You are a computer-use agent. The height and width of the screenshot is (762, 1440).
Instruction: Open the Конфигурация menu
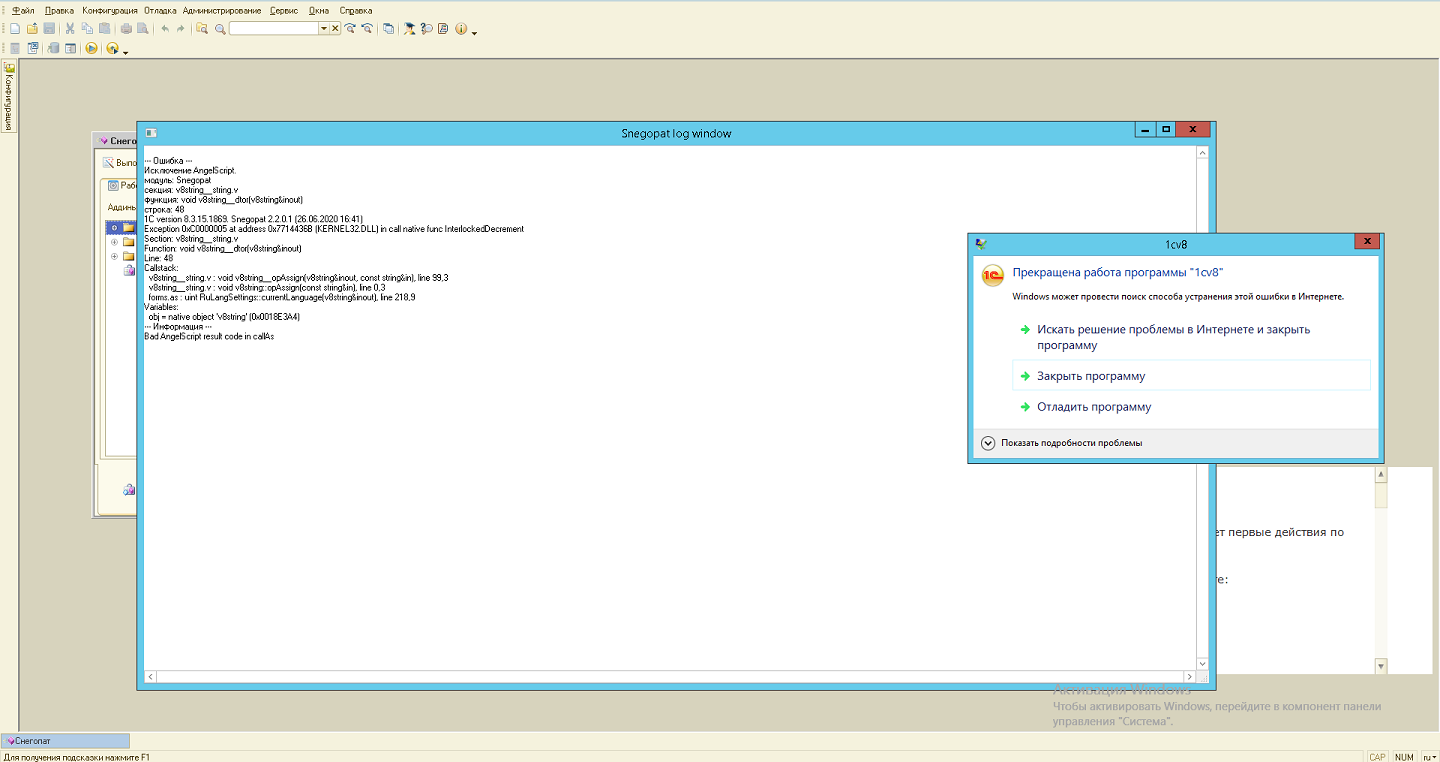110,11
